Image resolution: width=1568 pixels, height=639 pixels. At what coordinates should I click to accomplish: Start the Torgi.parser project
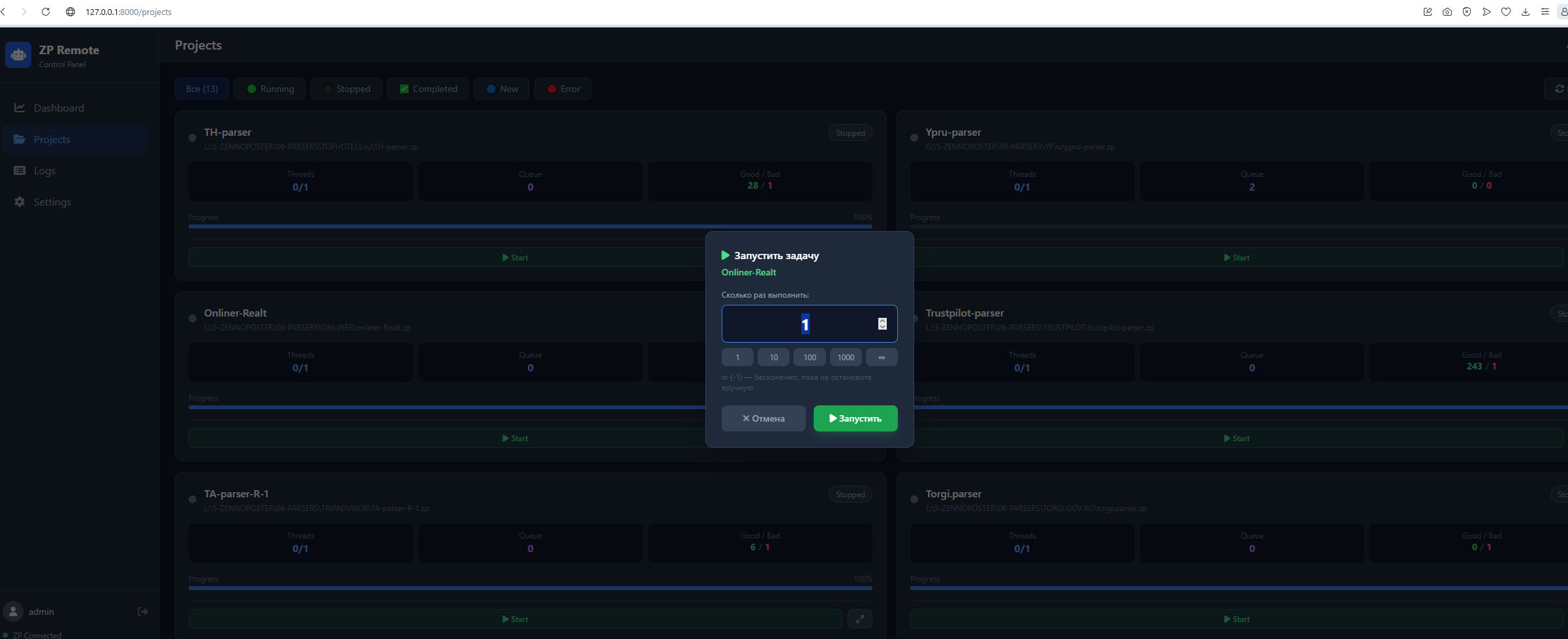point(1237,619)
